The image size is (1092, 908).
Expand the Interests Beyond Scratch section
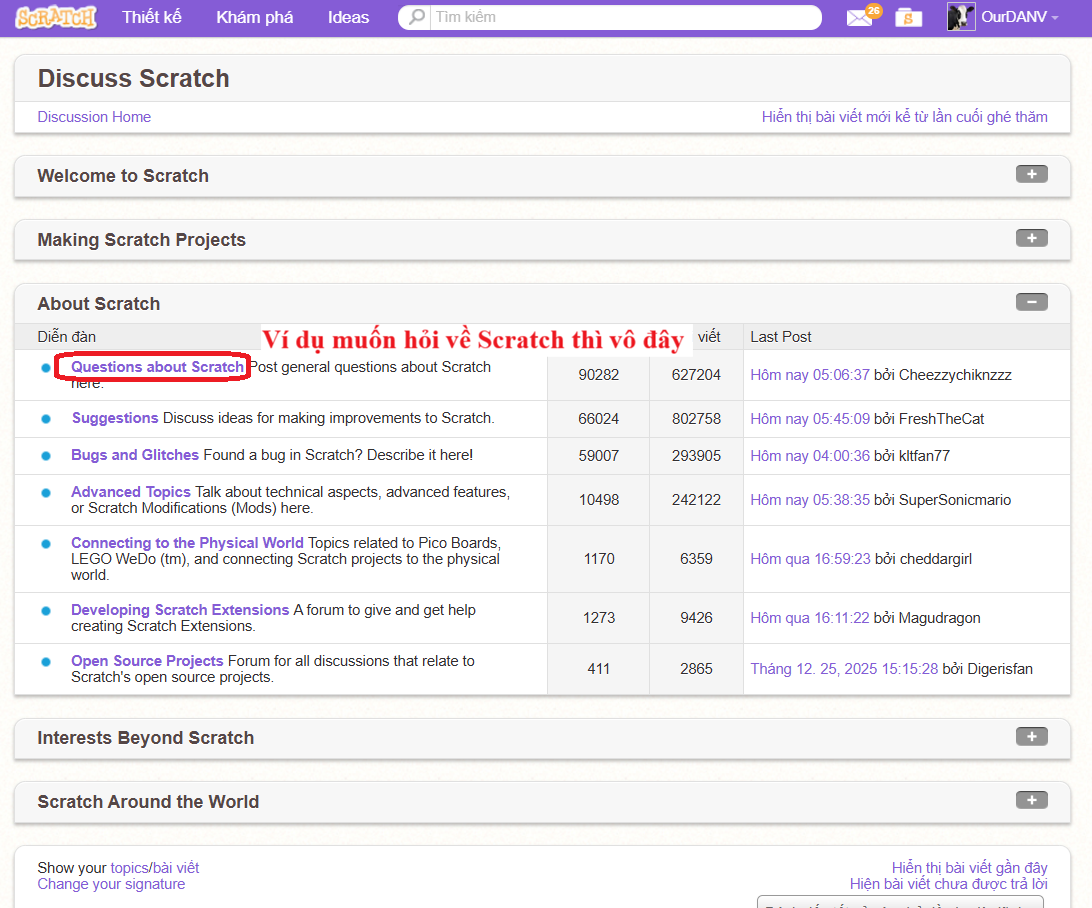pyautogui.click(x=1031, y=736)
